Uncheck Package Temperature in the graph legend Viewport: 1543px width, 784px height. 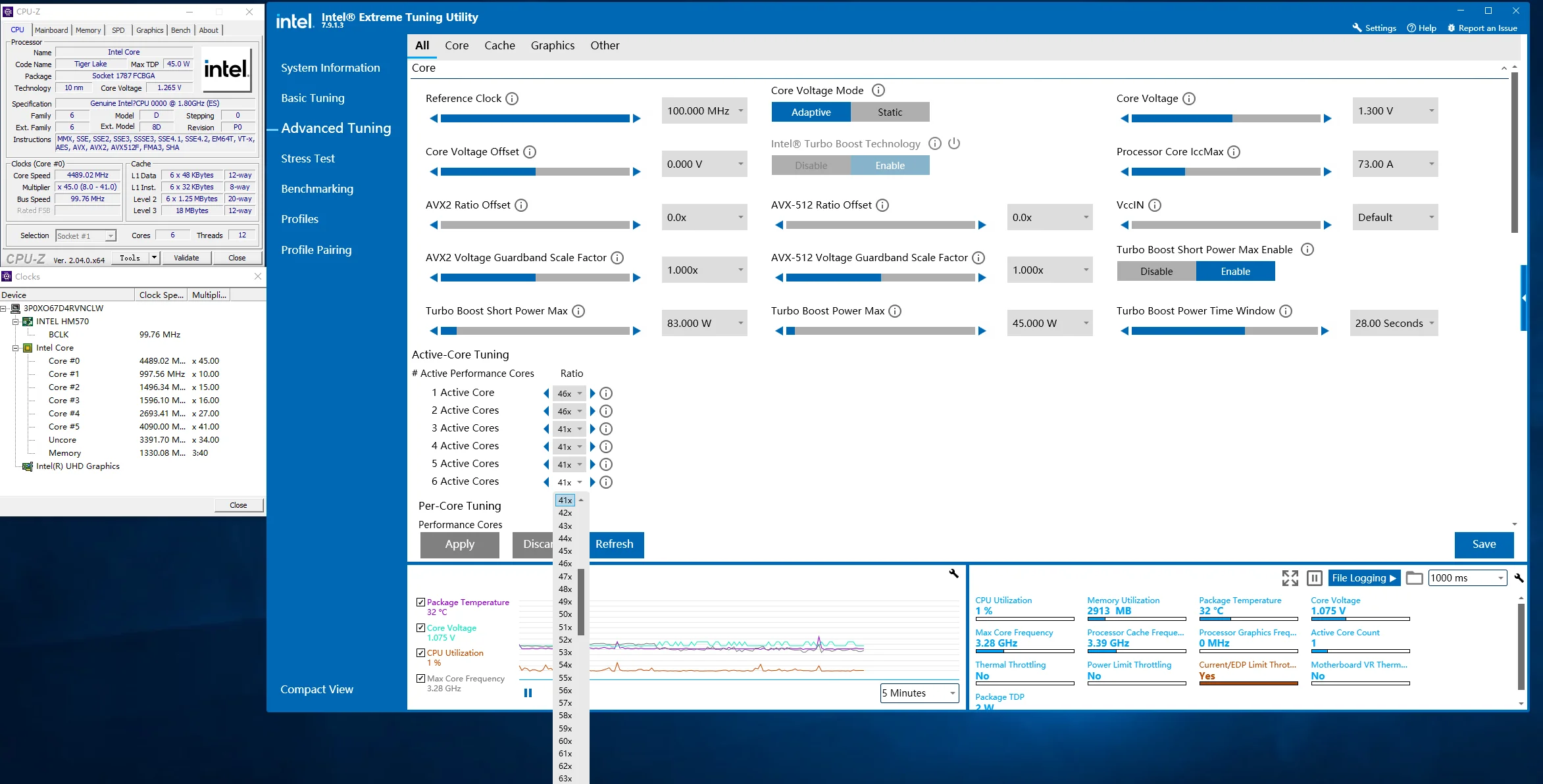coord(420,602)
